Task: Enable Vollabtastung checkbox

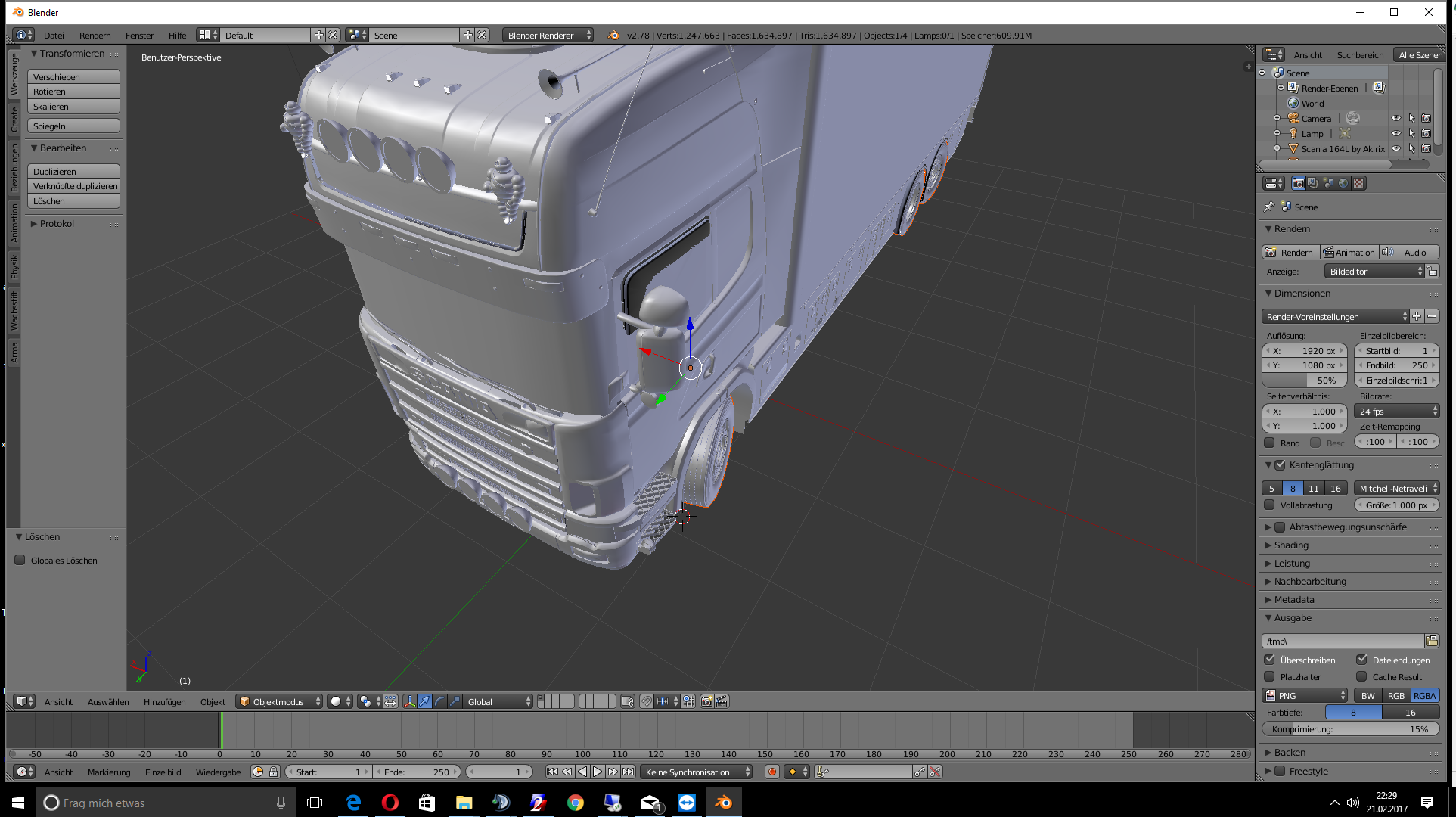Action: point(1270,505)
